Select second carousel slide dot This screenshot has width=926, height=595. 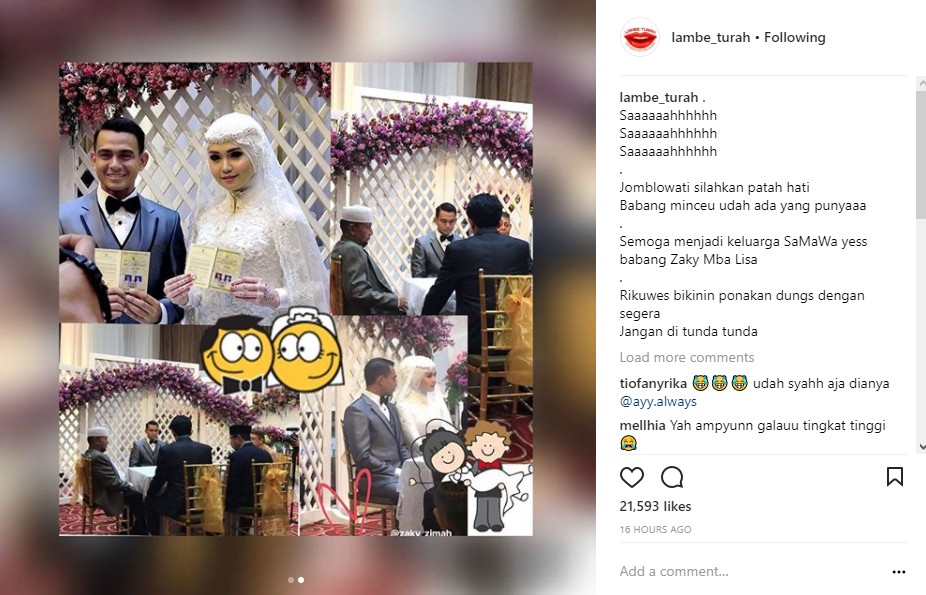click(x=301, y=580)
